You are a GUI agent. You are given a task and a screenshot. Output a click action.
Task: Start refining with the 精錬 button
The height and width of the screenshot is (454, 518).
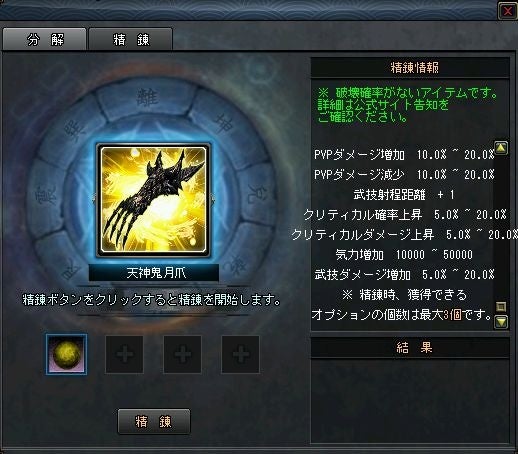pyautogui.click(x=154, y=422)
